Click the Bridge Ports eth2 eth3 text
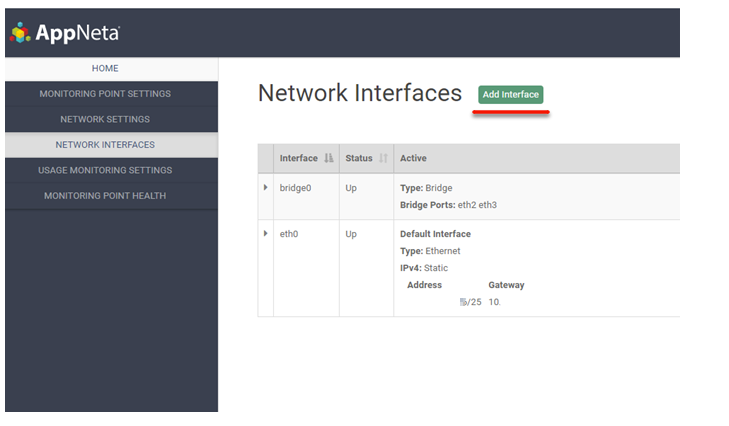 [x=448, y=204]
